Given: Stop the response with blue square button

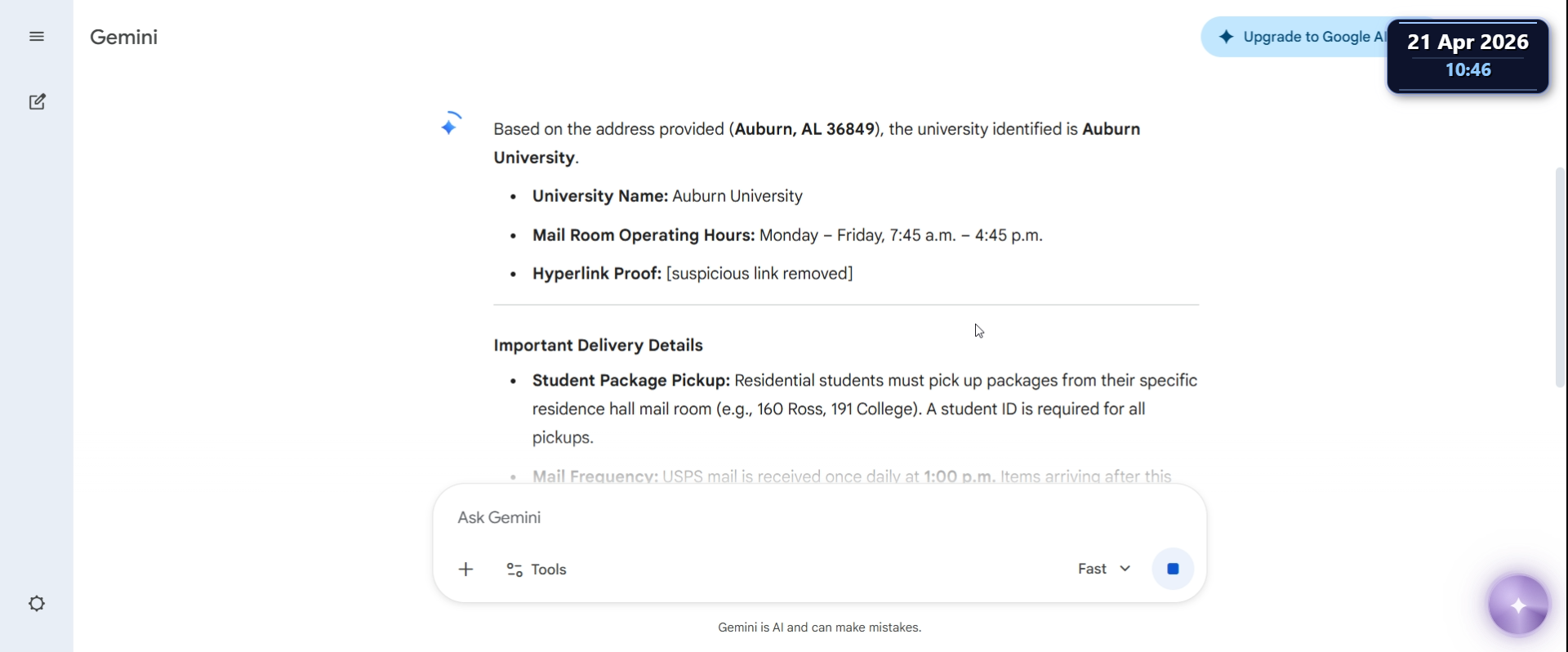Looking at the screenshot, I should pyautogui.click(x=1173, y=569).
